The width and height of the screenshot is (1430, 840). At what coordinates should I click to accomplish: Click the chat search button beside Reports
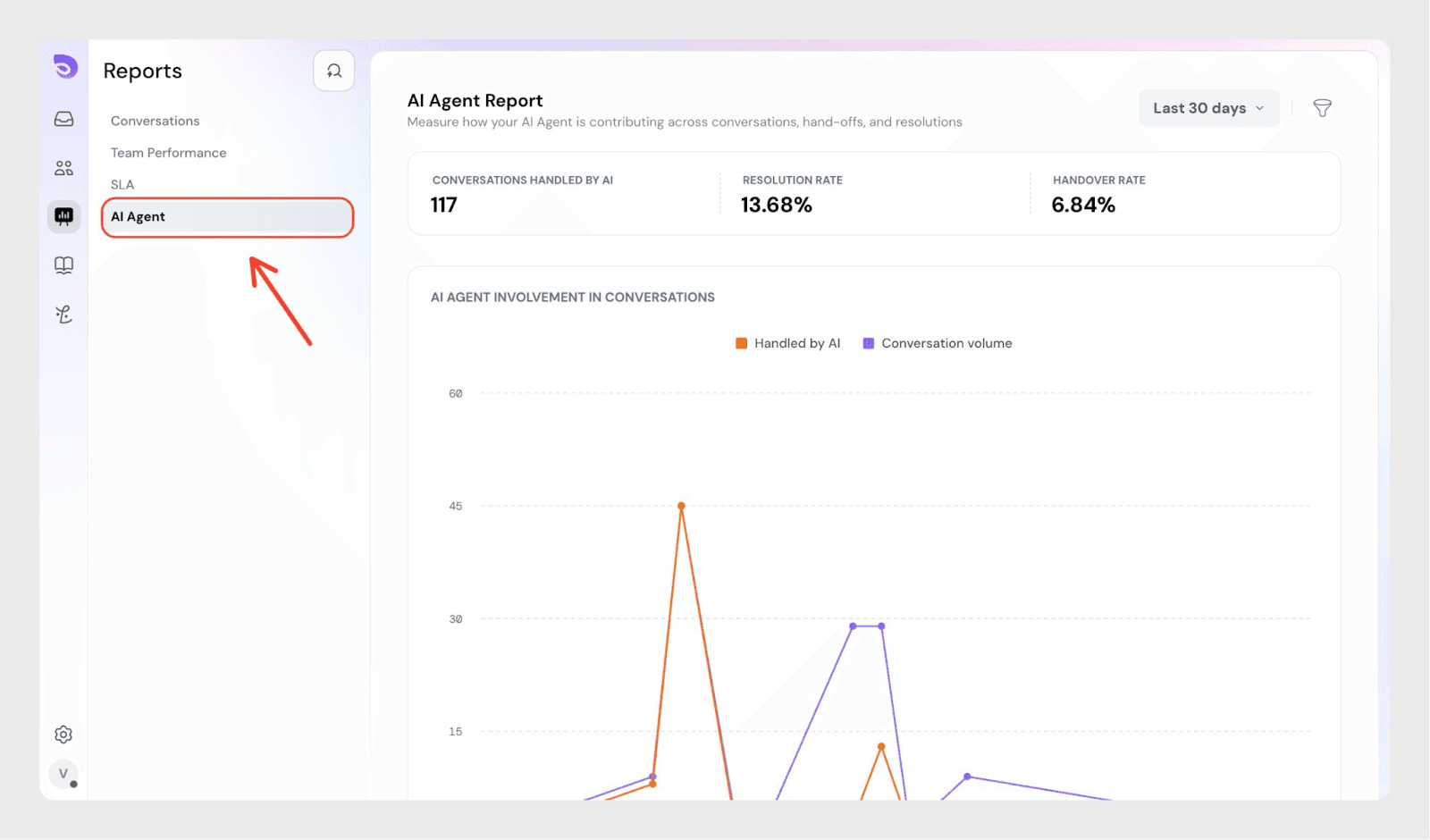point(333,71)
